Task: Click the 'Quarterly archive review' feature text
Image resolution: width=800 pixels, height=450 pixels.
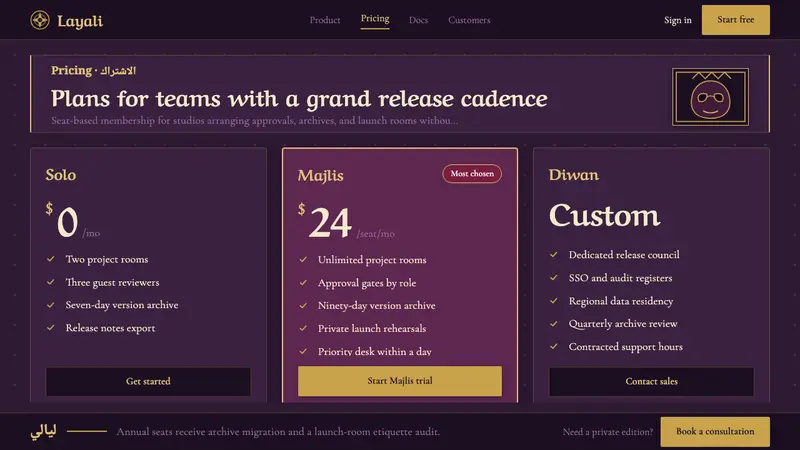Action: (x=623, y=323)
